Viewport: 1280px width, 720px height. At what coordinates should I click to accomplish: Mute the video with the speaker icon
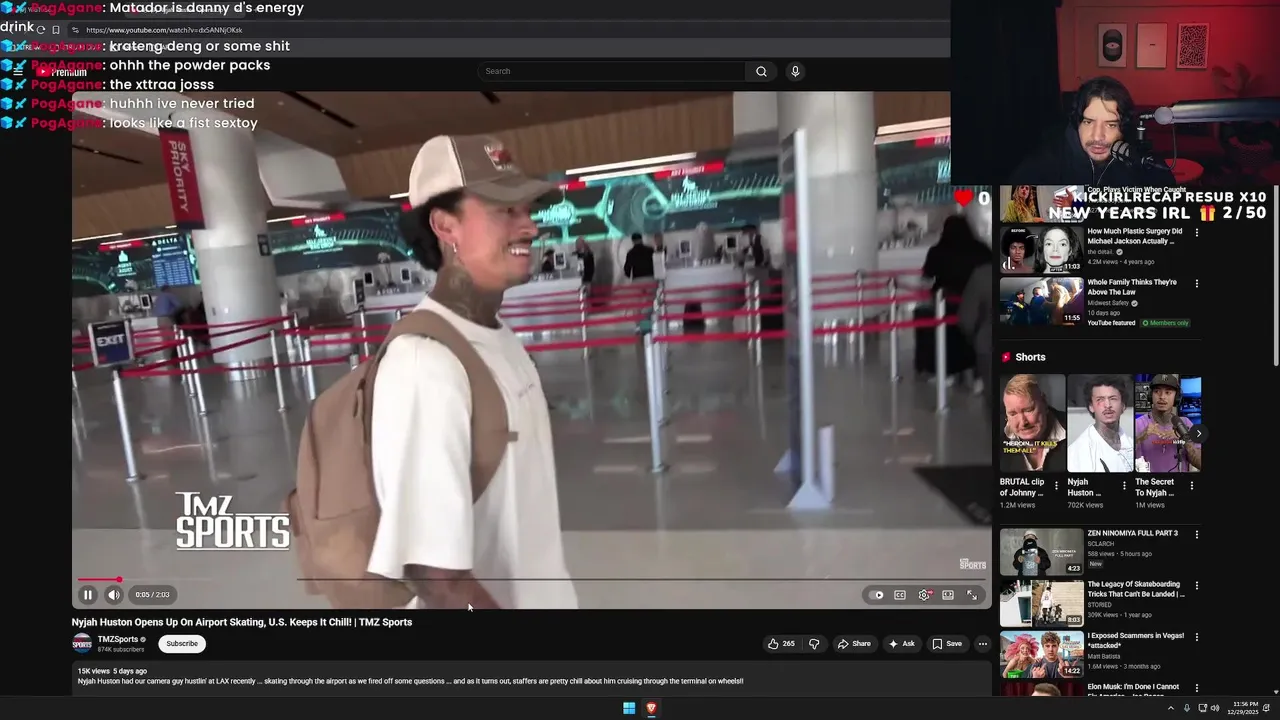[x=114, y=595]
